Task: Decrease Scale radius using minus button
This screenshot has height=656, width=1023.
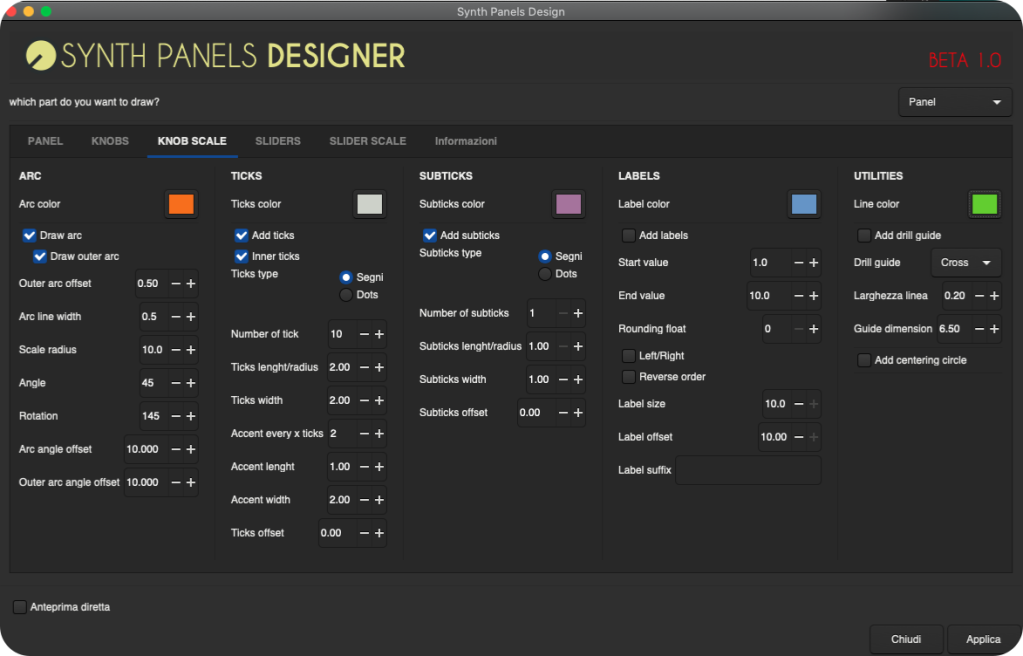Action: tap(176, 350)
